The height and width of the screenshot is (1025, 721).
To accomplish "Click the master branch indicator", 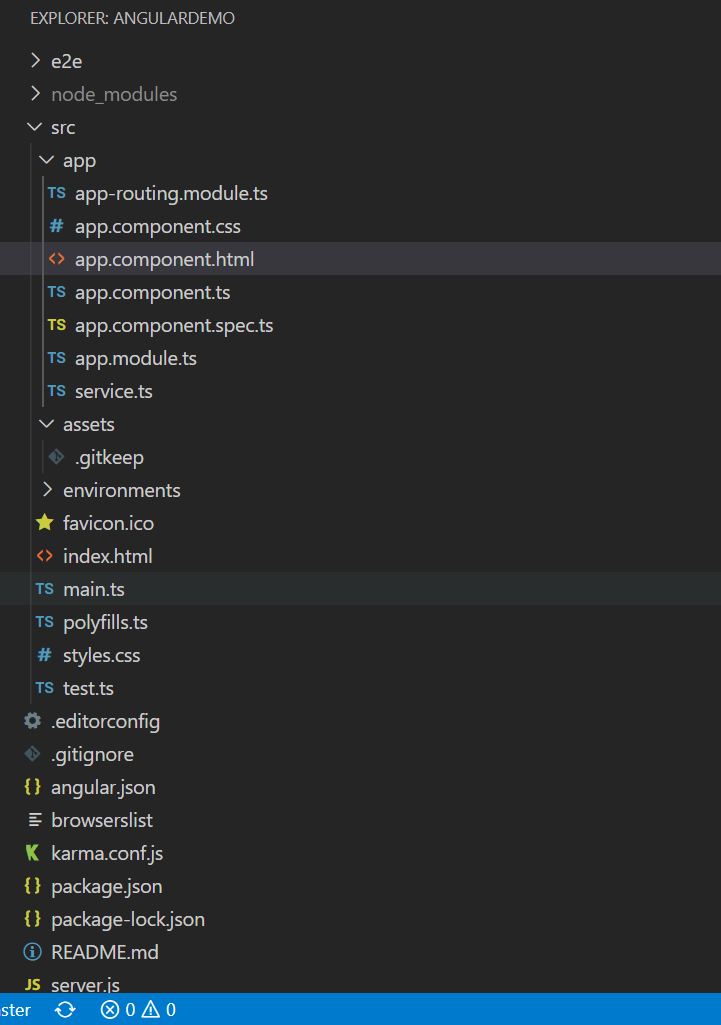I will pos(13,1010).
